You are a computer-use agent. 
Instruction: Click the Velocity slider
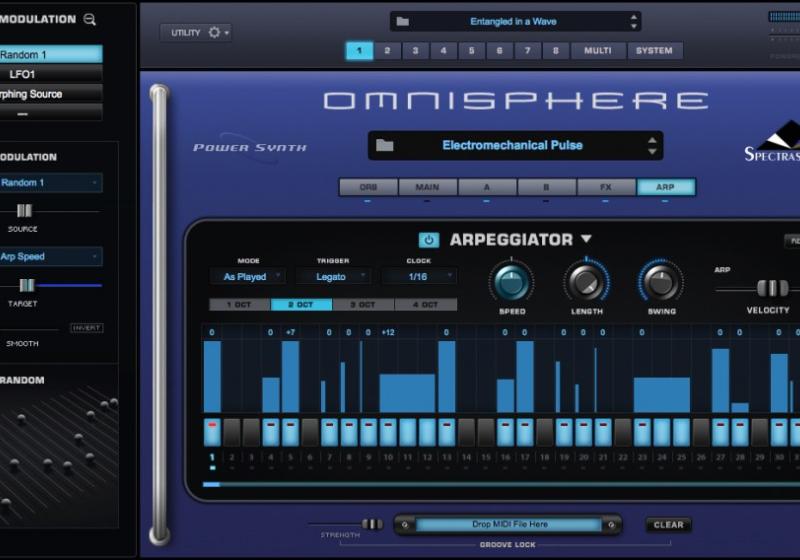[x=771, y=288]
